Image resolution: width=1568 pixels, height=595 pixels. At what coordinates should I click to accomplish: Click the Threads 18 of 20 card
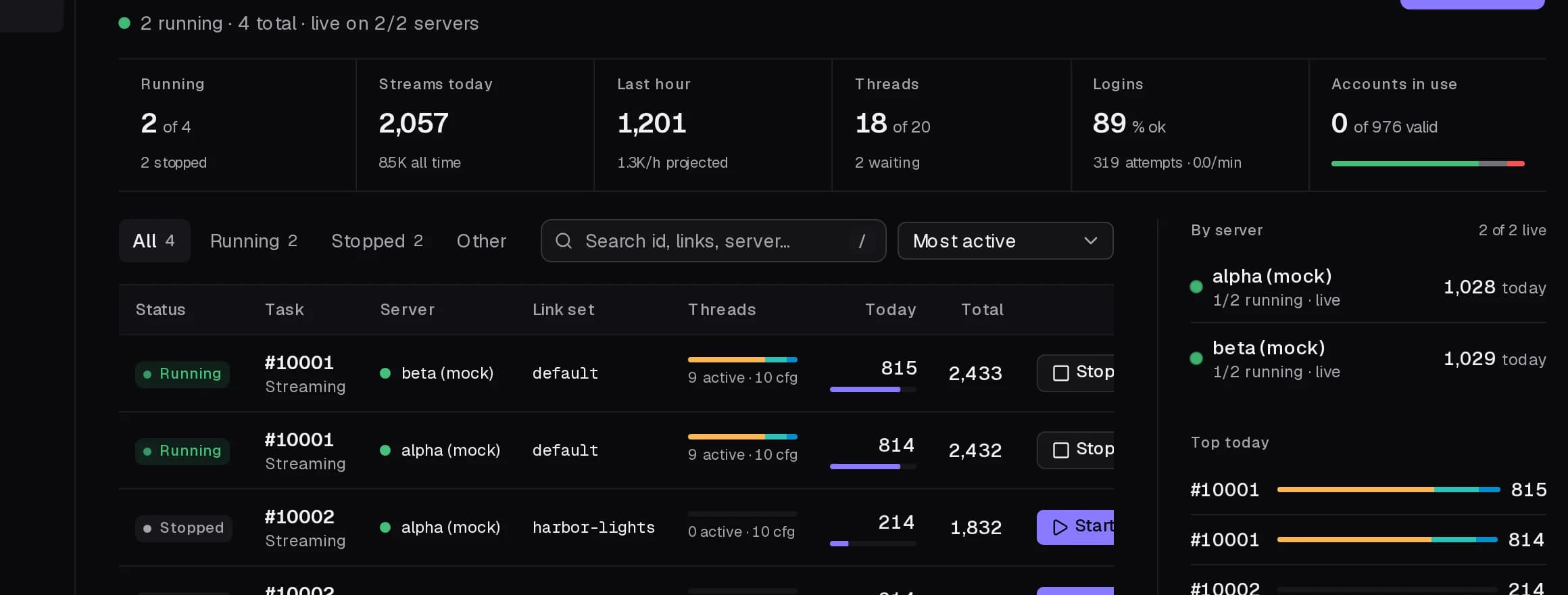pos(952,125)
